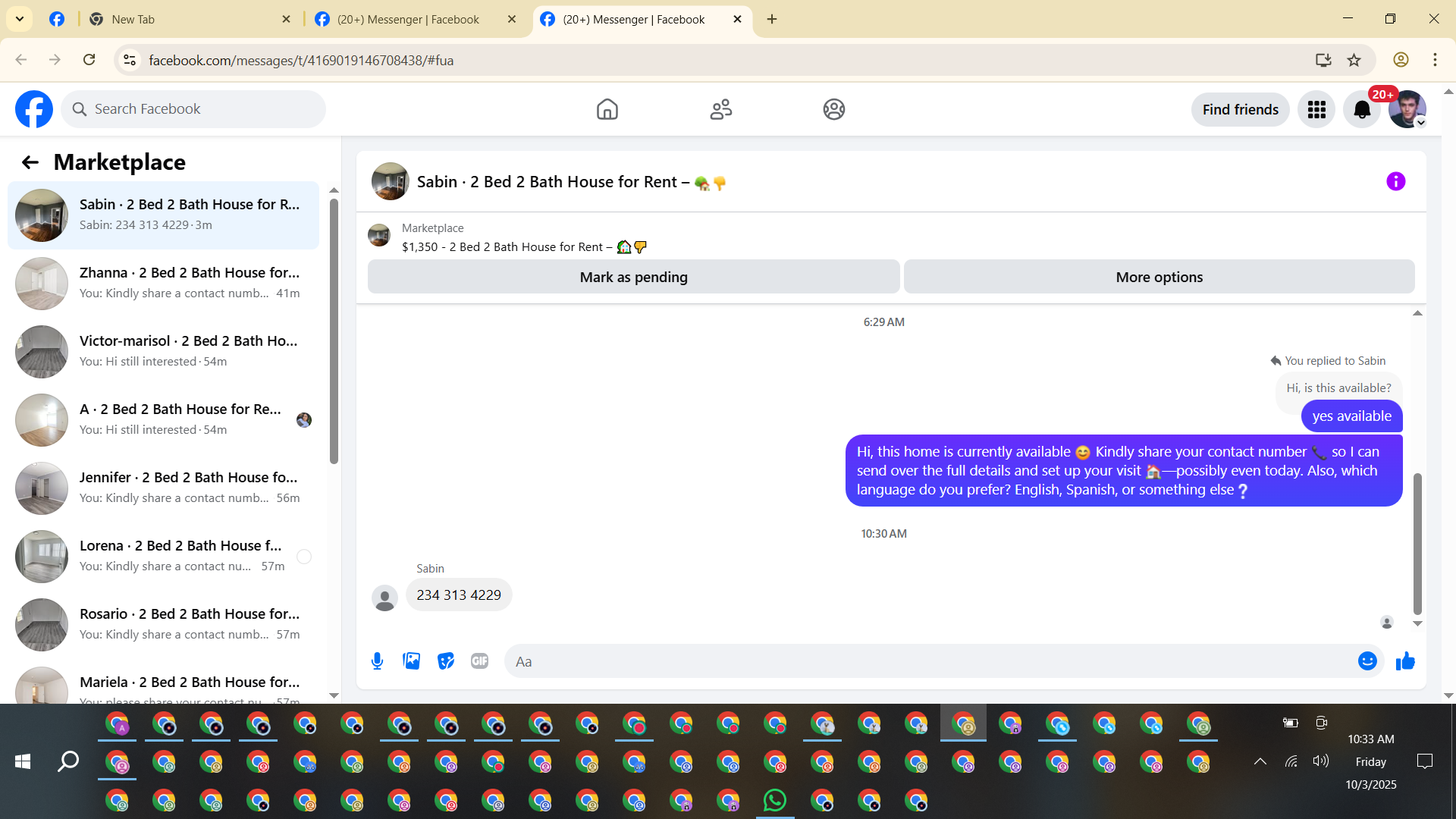The height and width of the screenshot is (819, 1456).
Task: Open the Rosario conversation
Action: (x=163, y=625)
